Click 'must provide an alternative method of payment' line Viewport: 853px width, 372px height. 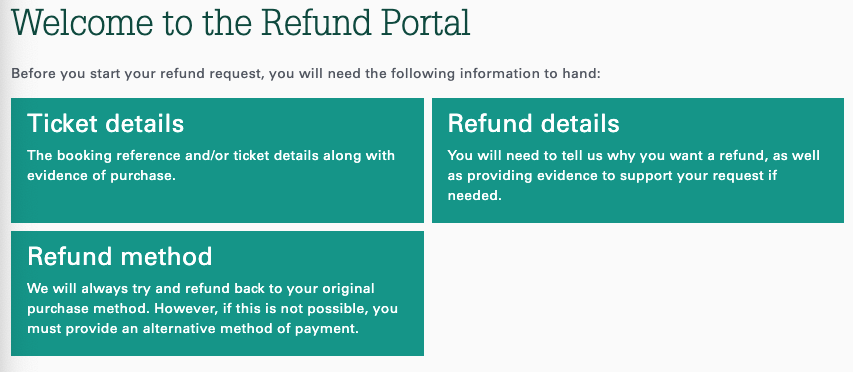pos(193,328)
